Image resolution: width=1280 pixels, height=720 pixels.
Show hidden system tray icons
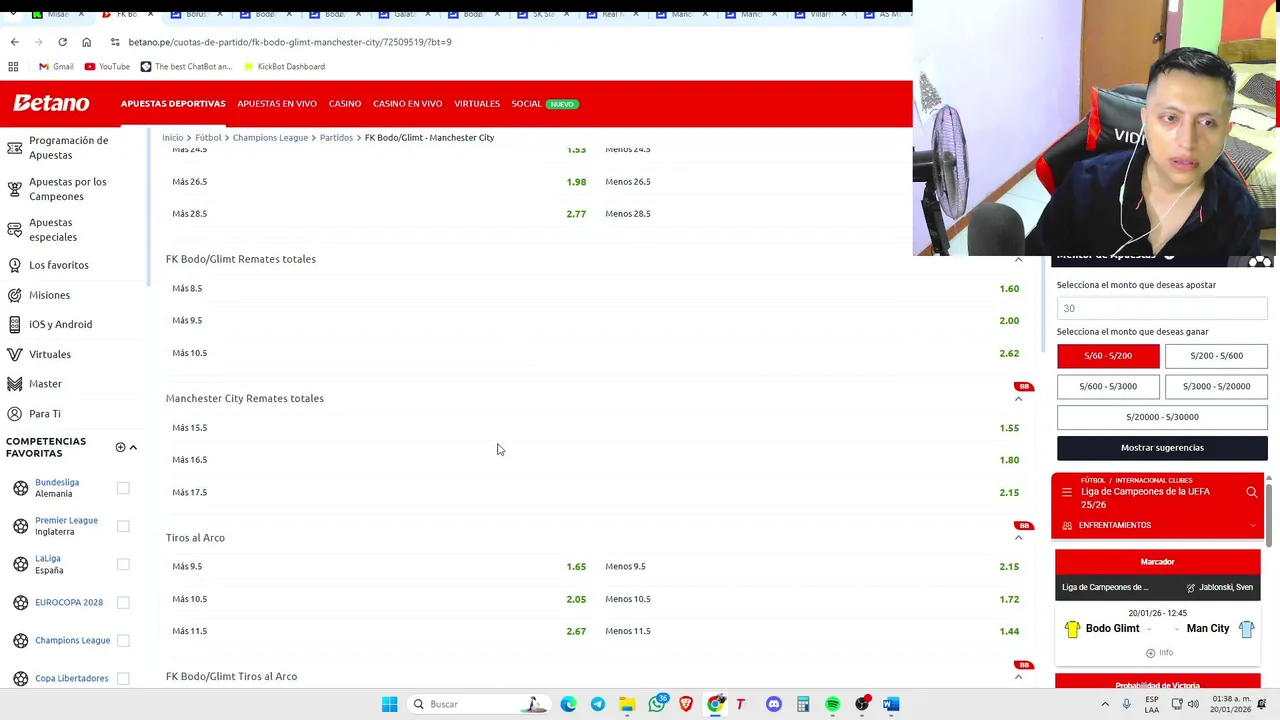coord(1105,704)
